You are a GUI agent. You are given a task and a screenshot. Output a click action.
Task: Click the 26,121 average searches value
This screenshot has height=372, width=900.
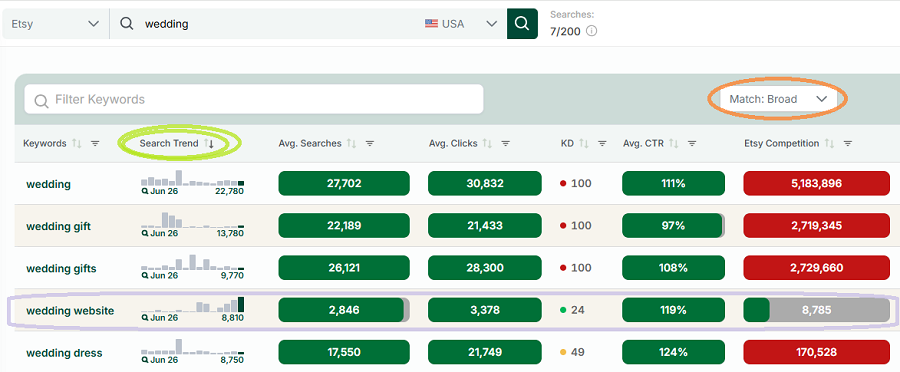344,268
